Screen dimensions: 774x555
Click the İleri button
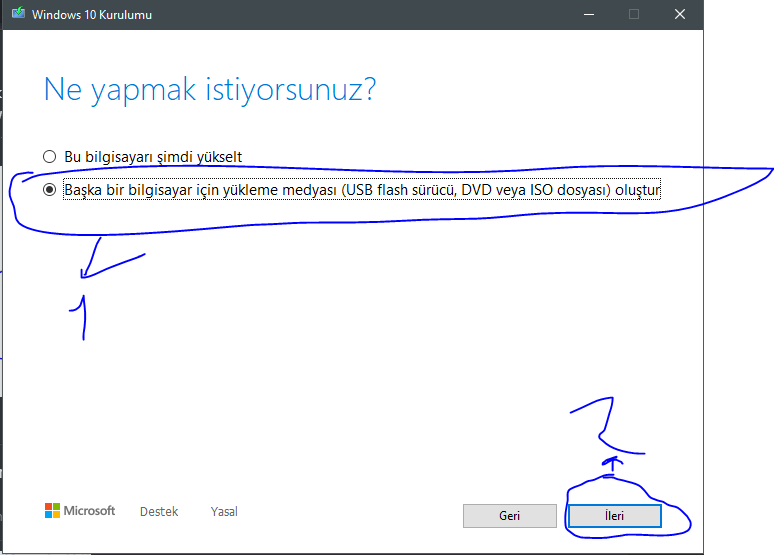tap(615, 516)
